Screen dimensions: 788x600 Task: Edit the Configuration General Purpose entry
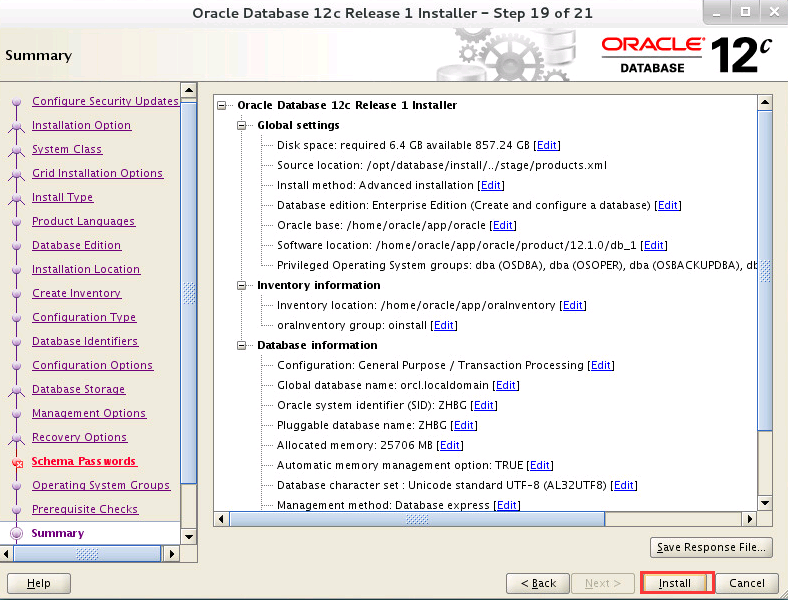[x=601, y=365]
